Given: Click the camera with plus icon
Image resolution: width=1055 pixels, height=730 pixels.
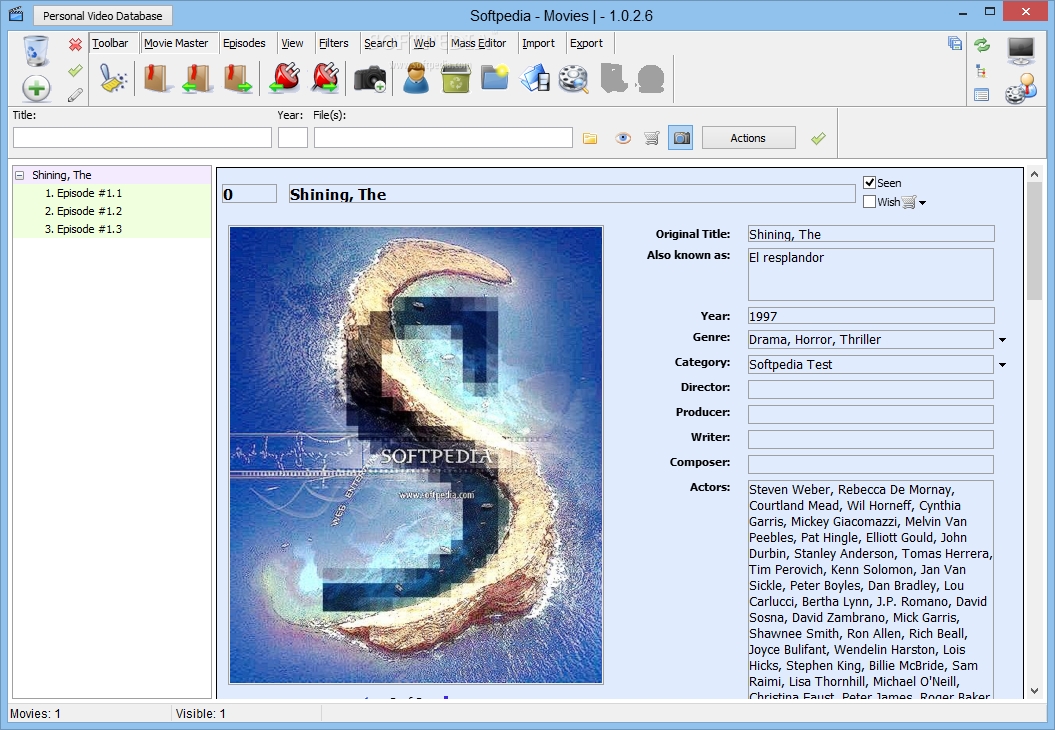Looking at the screenshot, I should pyautogui.click(x=370, y=79).
